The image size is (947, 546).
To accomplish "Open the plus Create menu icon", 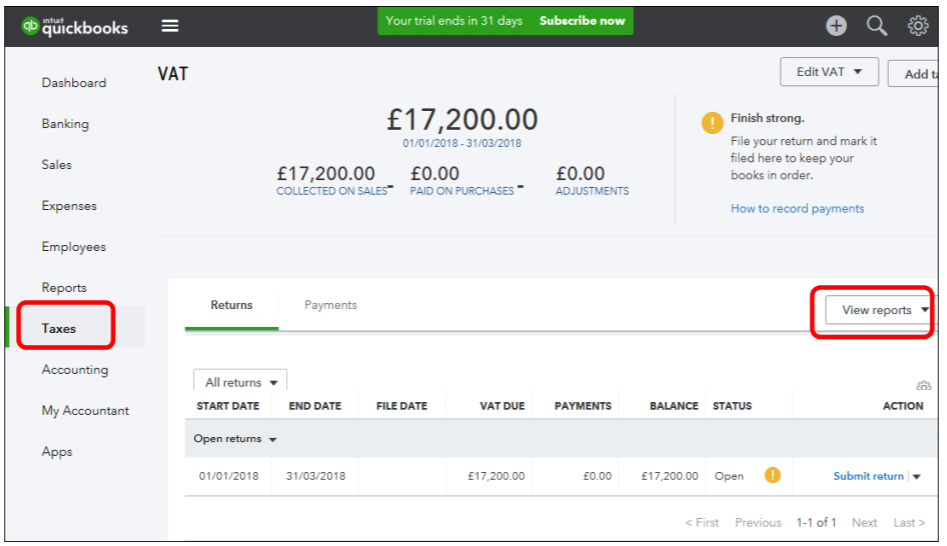I will pyautogui.click(x=836, y=25).
